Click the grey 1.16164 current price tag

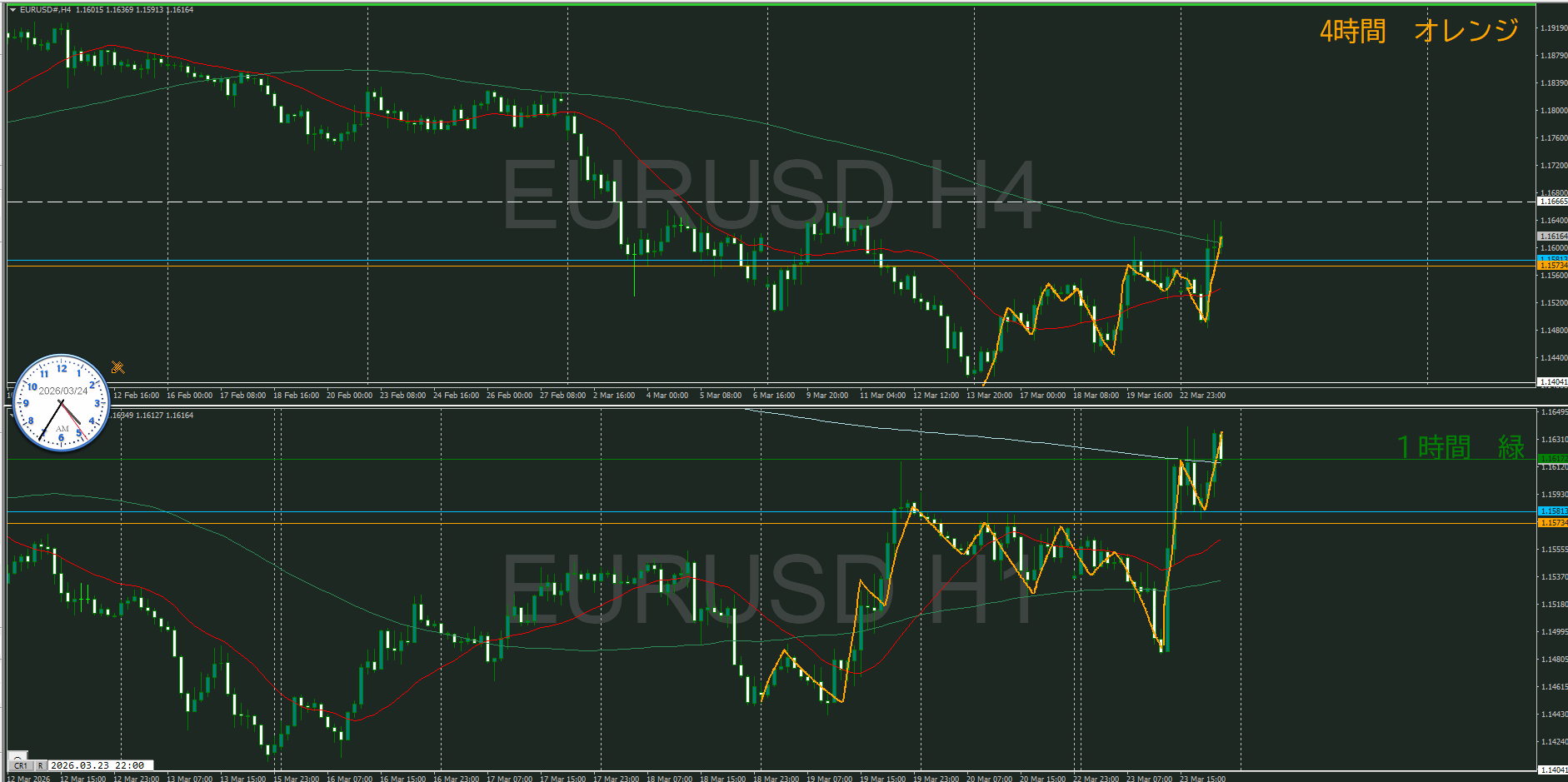point(1552,237)
